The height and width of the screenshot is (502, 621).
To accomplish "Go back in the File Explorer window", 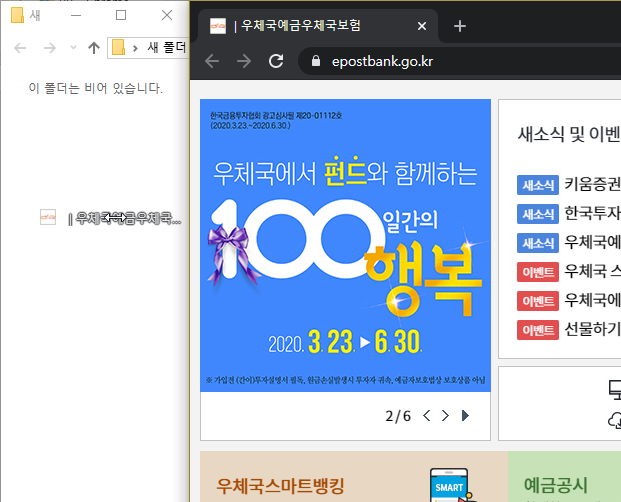I will (x=20, y=48).
